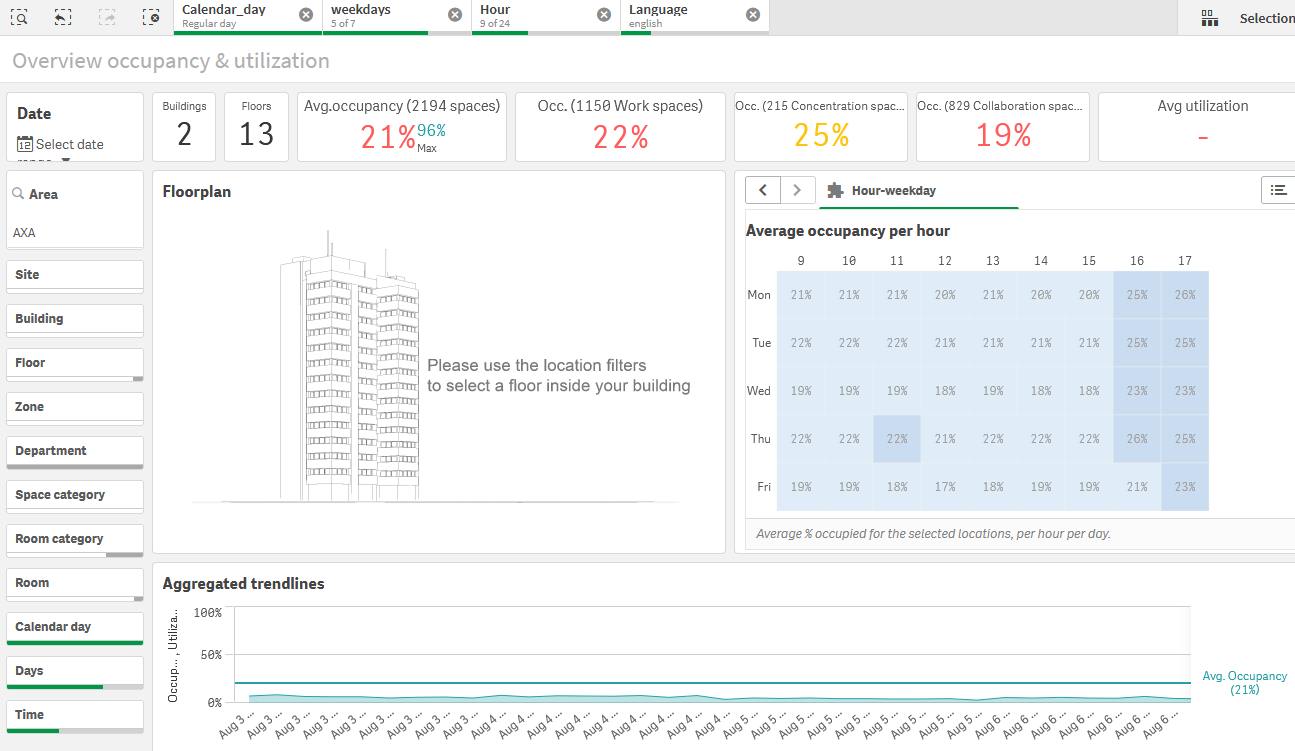Open the smart search tool

click(21, 17)
